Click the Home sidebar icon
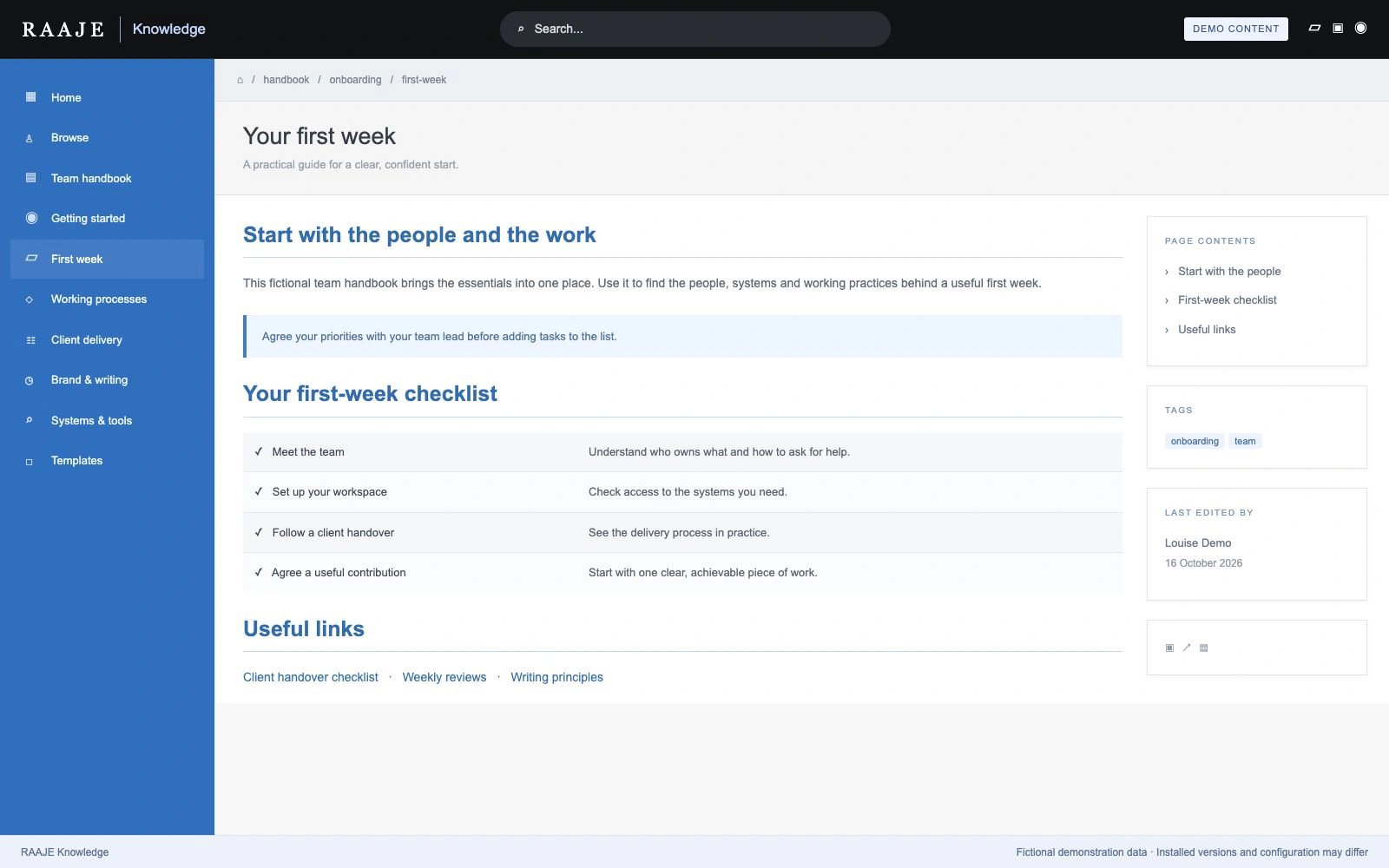The width and height of the screenshot is (1389, 868). pyautogui.click(x=31, y=97)
